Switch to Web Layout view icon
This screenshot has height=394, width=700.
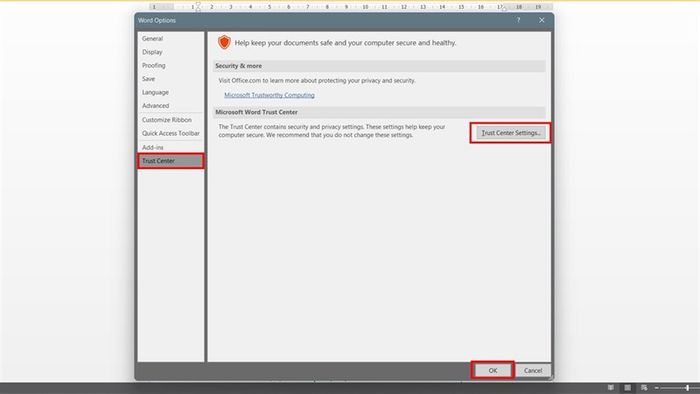point(644,387)
